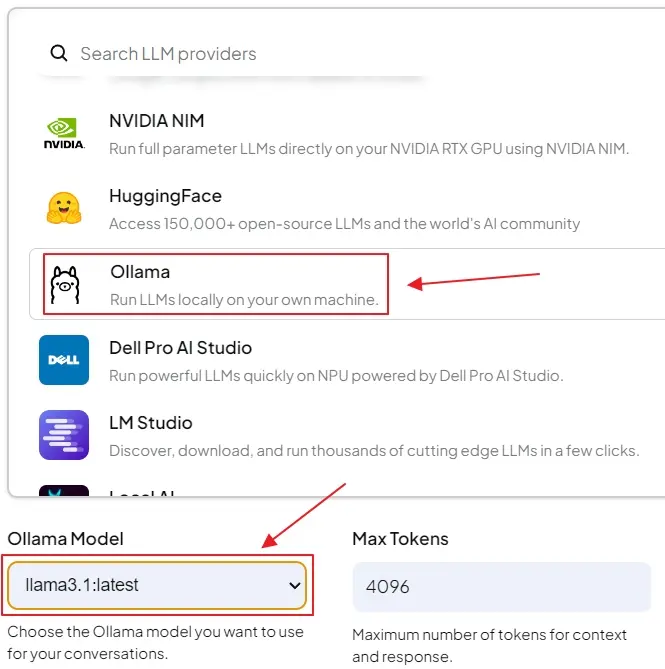Click the Ollama Model label

[x=66, y=539]
